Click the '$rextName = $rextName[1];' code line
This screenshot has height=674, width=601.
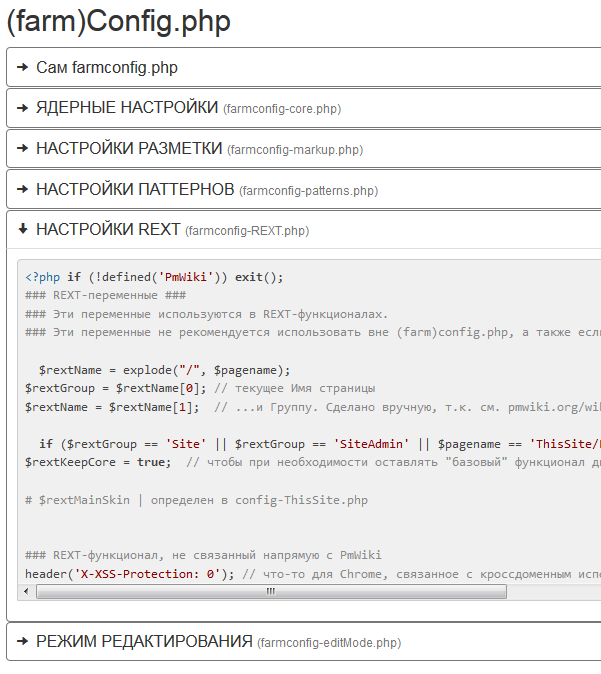pos(313,407)
